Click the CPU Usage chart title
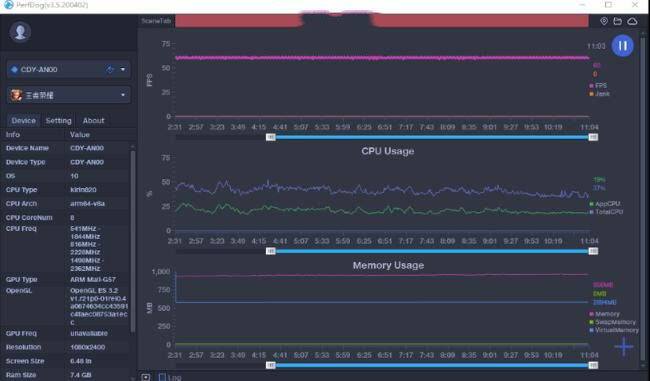 [x=388, y=151]
